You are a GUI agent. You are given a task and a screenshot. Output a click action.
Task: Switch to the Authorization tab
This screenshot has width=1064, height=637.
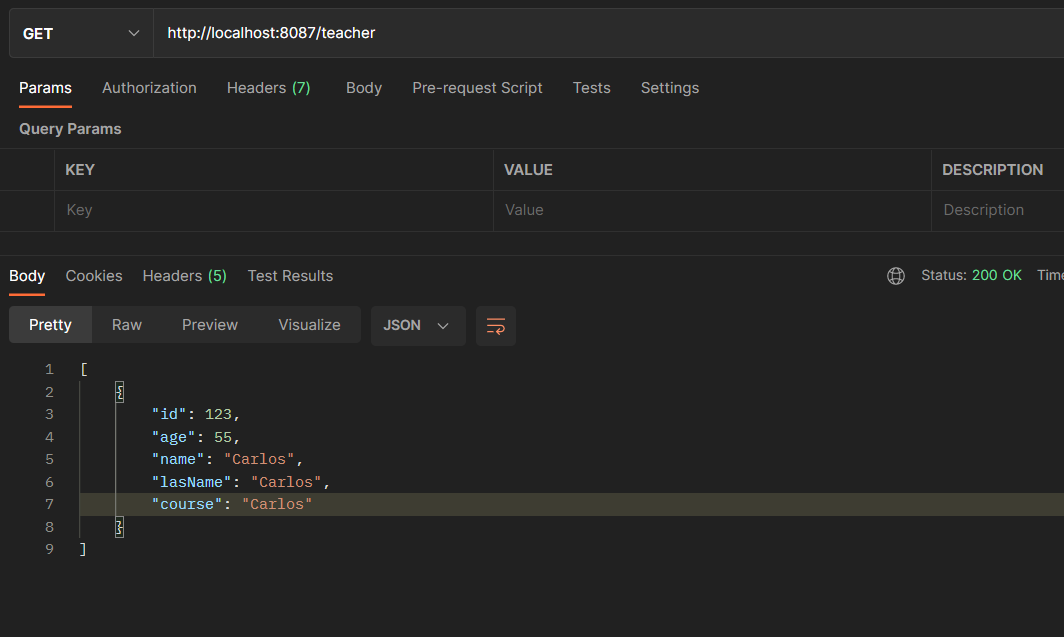click(x=149, y=88)
